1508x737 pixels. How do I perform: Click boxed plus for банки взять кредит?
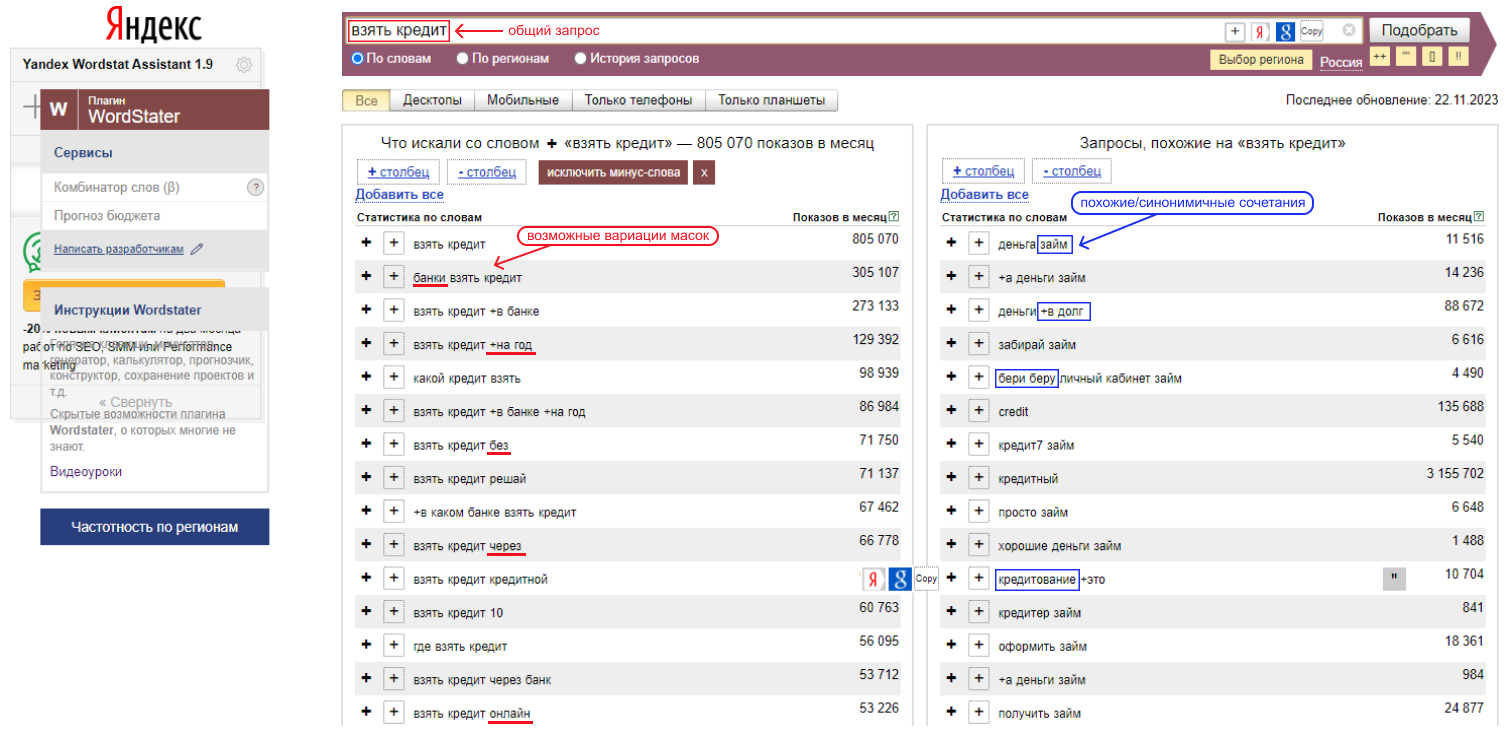tap(394, 277)
